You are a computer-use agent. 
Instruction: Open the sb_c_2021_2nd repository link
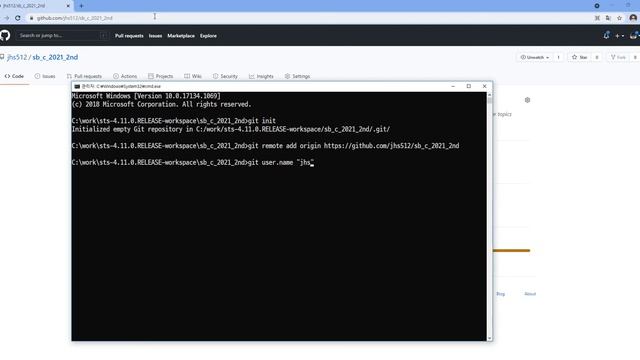(55, 57)
